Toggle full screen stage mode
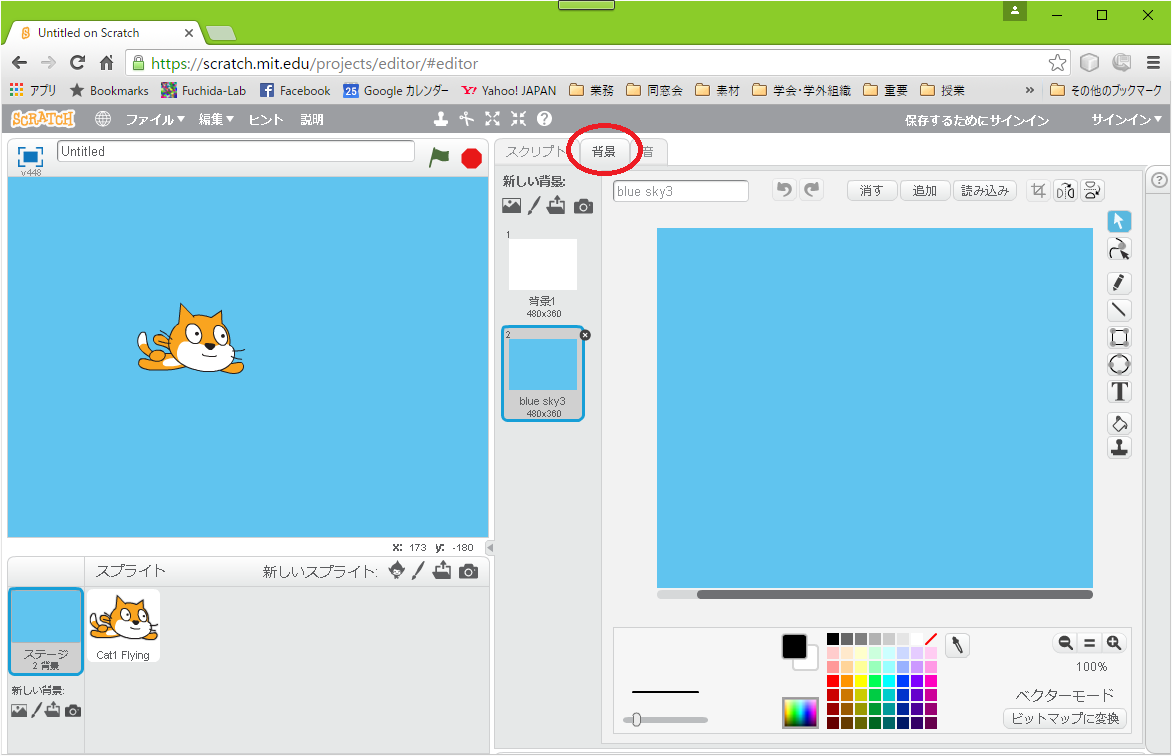 [x=31, y=157]
